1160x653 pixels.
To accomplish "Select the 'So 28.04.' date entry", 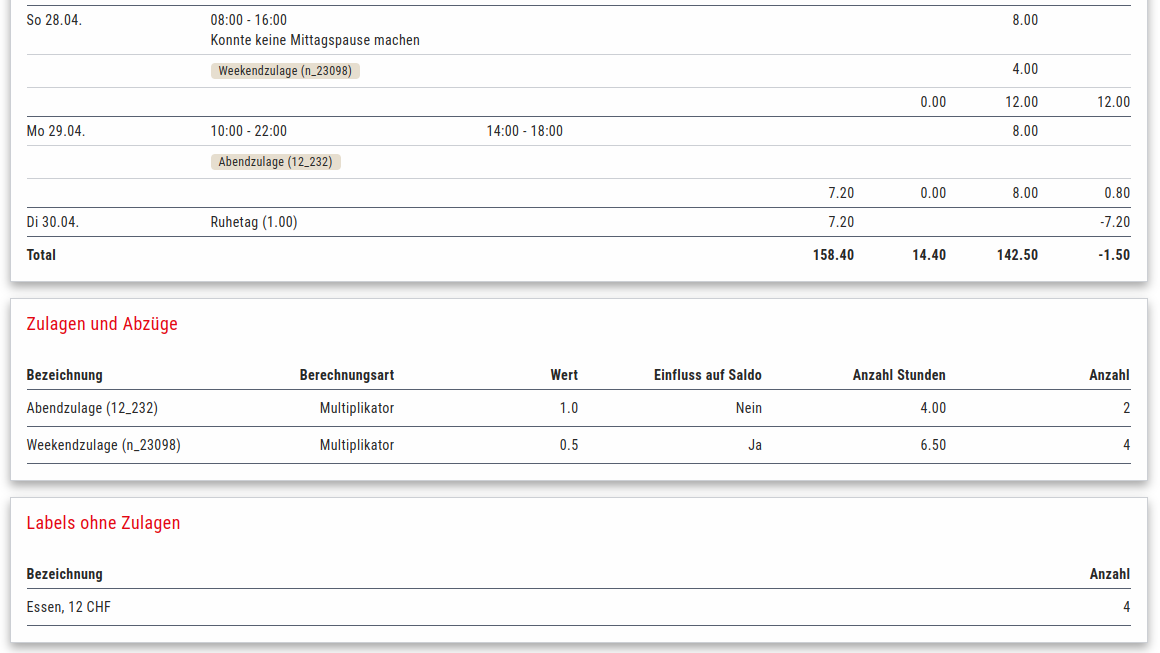I will [54, 20].
